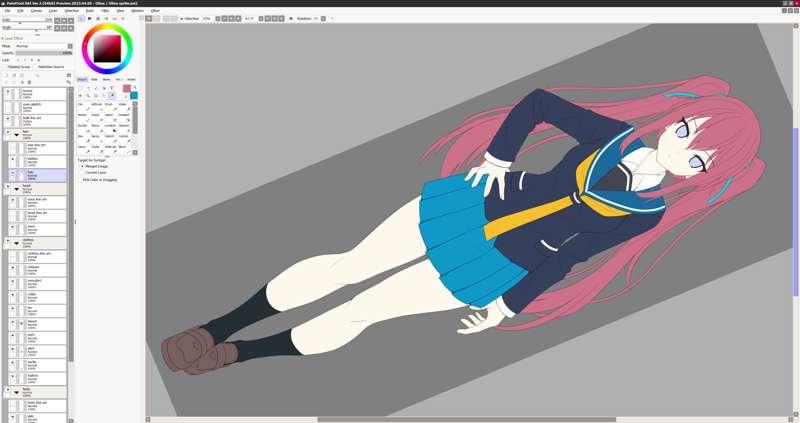
Task: Click the new layer folder icon
Action: [x=22, y=76]
